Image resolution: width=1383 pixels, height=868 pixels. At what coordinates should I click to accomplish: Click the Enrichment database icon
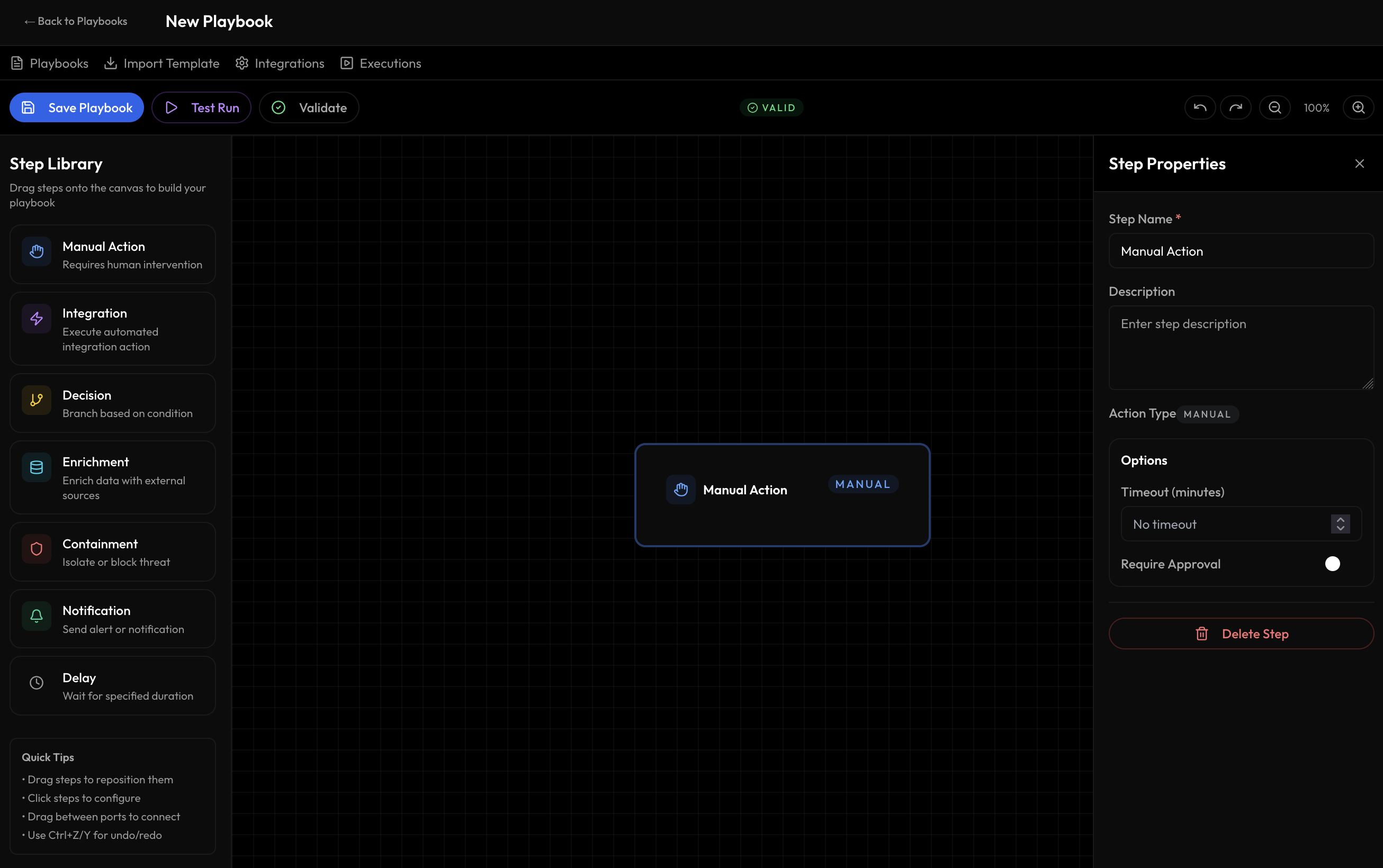36,467
